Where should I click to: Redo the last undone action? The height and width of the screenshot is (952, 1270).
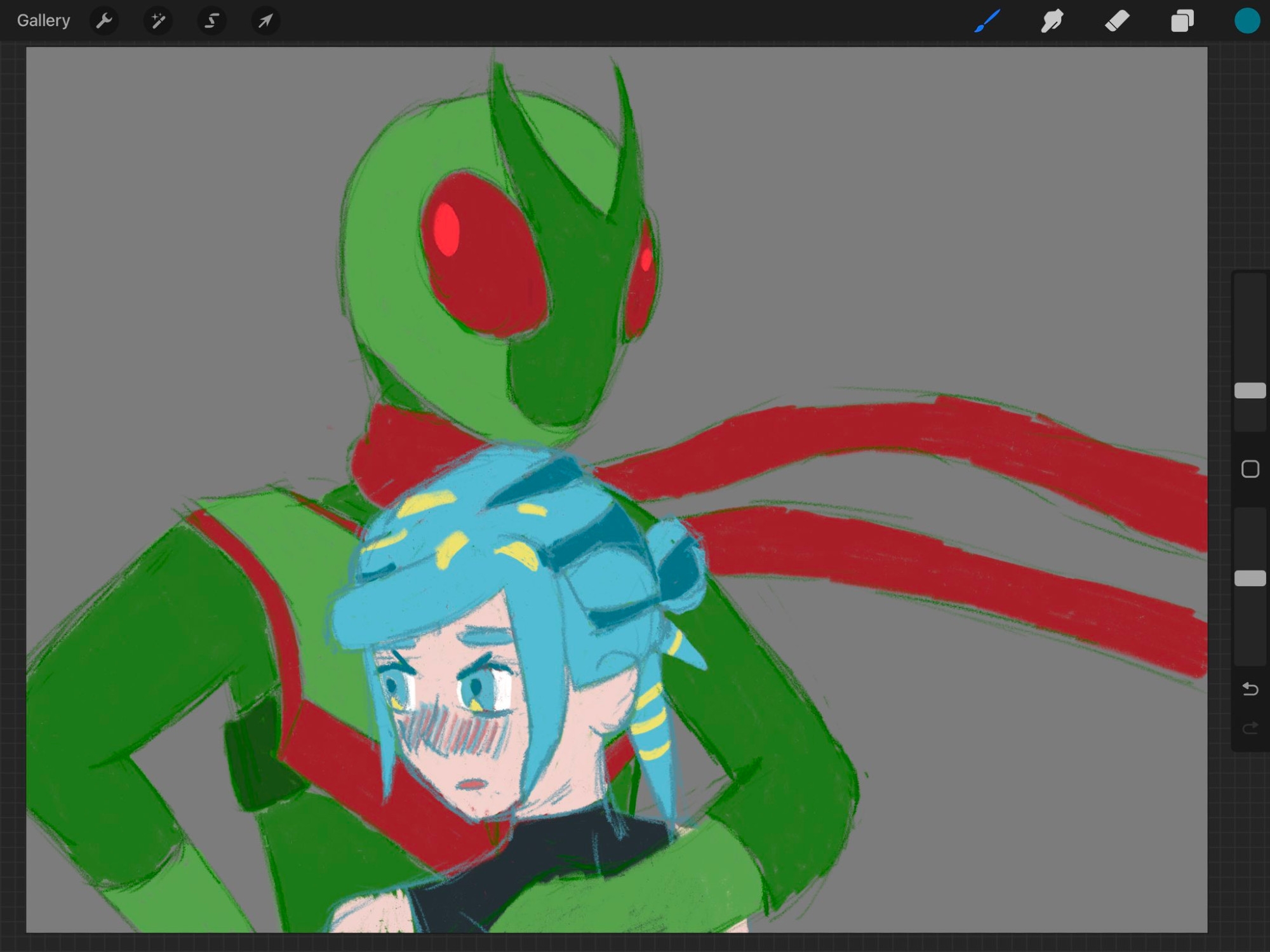[1250, 727]
